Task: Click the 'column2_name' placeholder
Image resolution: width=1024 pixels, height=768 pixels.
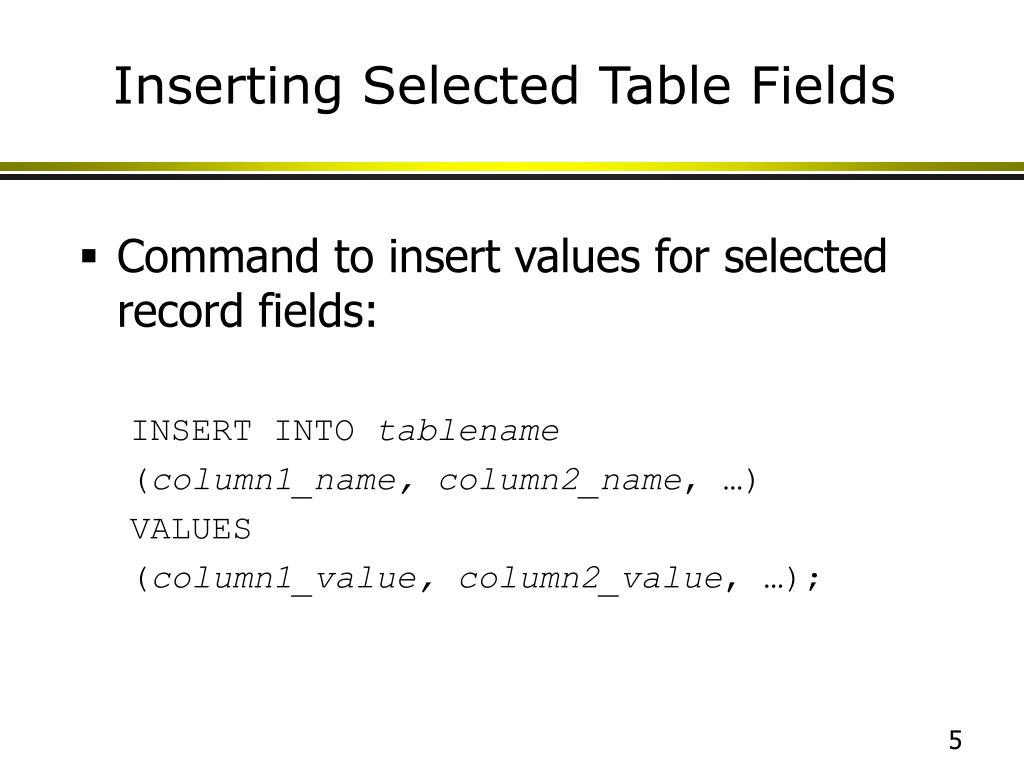Action: [560, 481]
